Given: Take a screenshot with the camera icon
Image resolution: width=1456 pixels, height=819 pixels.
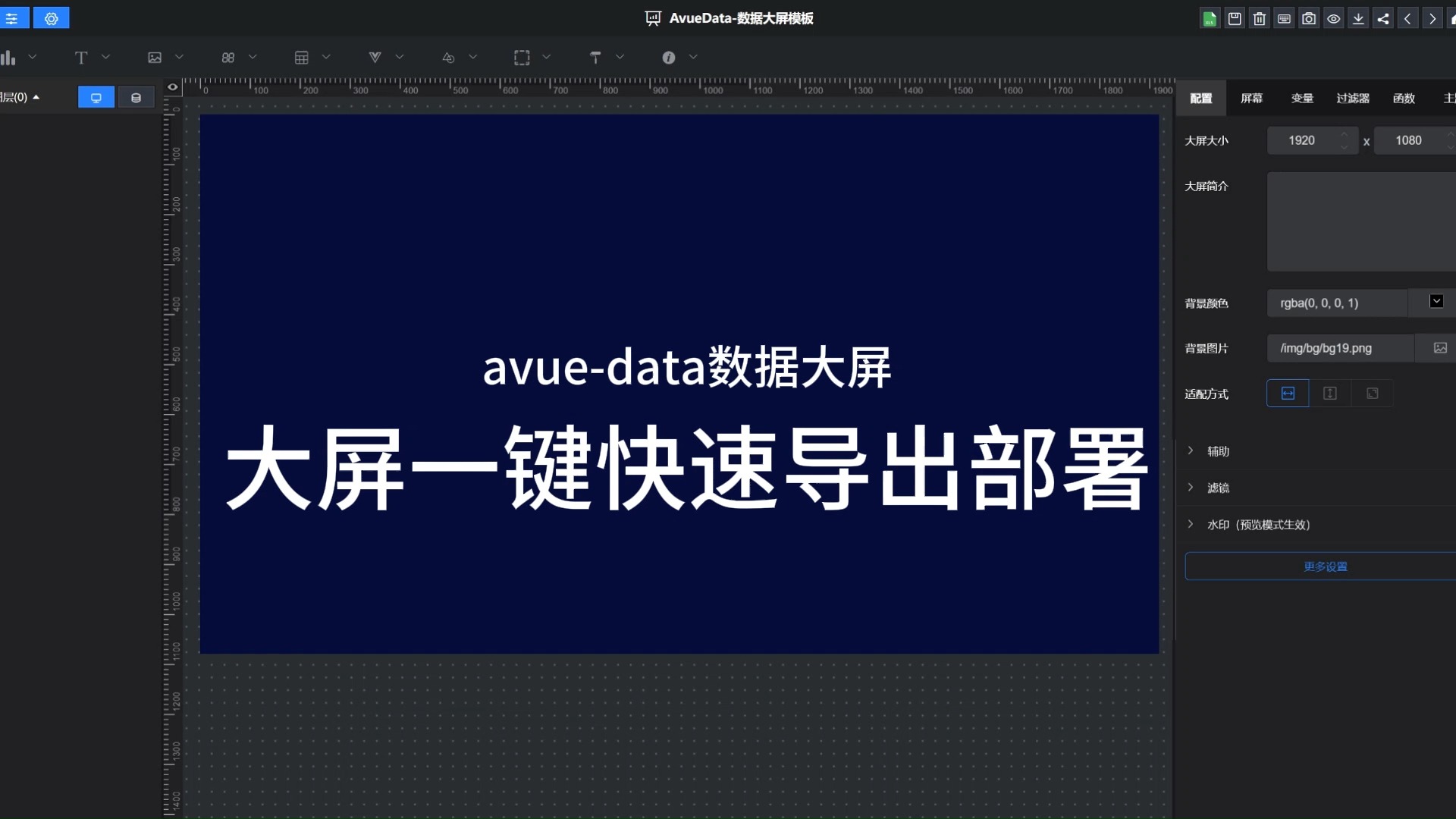Looking at the screenshot, I should pyautogui.click(x=1309, y=19).
